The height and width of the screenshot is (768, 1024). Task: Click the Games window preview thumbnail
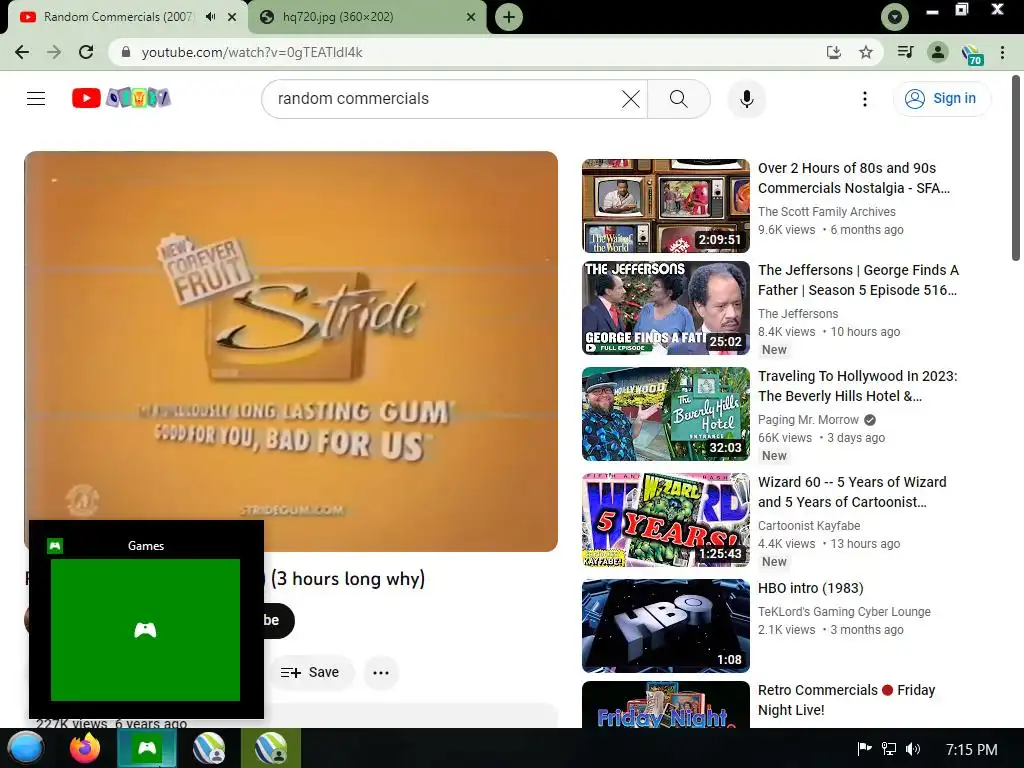(x=145, y=630)
